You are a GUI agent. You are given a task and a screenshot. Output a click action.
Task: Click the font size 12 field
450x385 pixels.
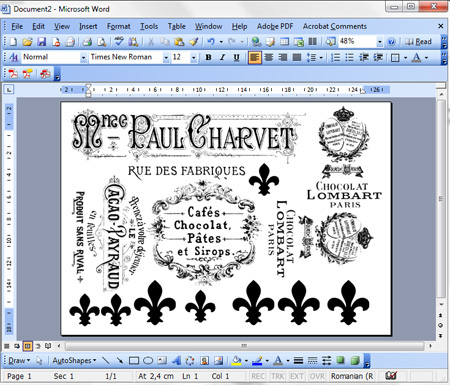pos(180,57)
